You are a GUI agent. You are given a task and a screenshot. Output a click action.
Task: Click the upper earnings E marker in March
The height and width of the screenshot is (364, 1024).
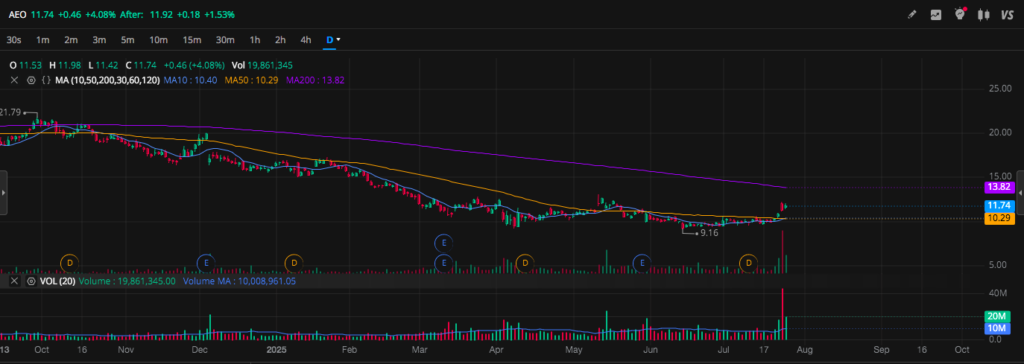pos(444,242)
